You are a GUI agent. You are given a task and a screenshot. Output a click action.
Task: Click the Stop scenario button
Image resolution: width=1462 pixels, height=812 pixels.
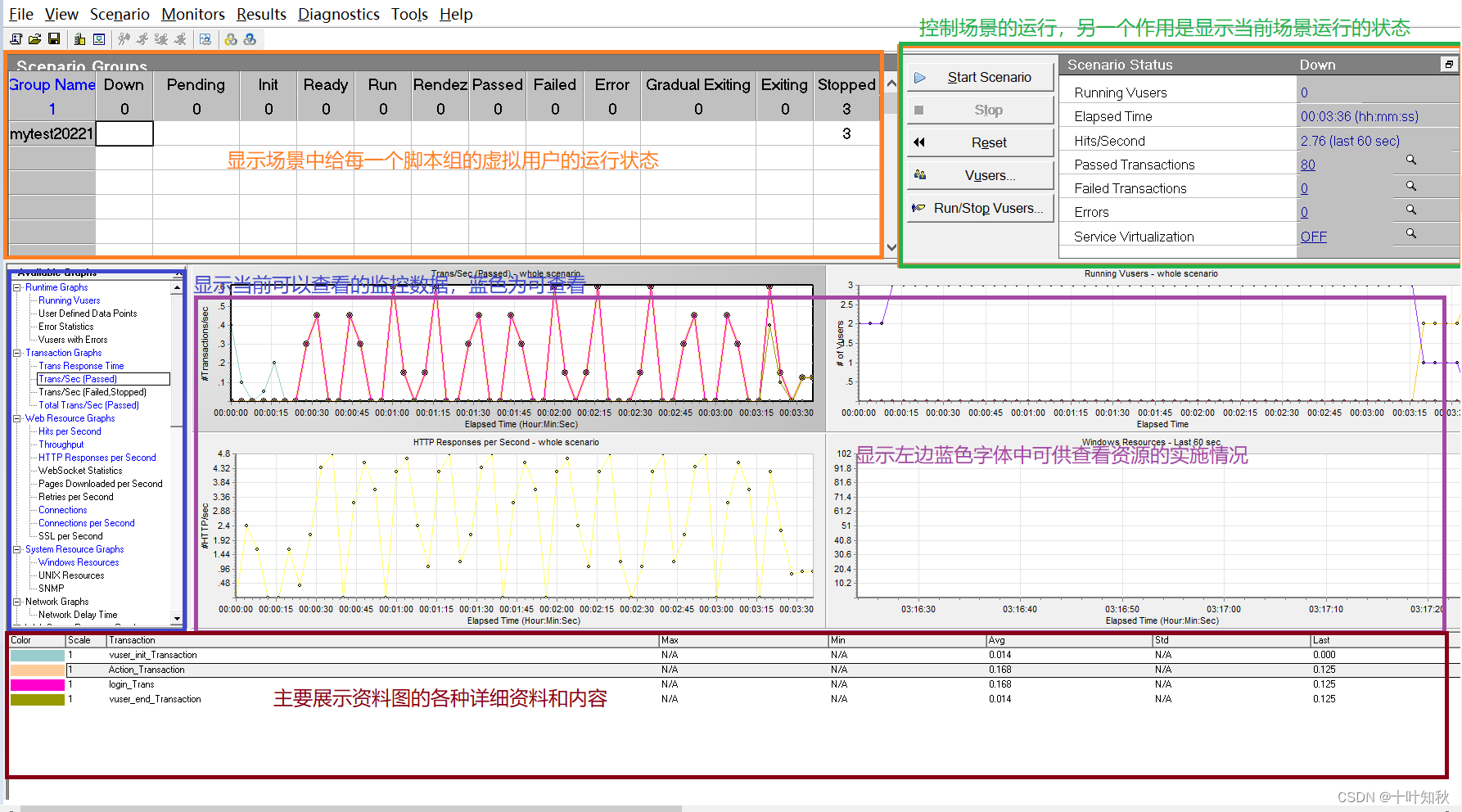click(x=980, y=110)
